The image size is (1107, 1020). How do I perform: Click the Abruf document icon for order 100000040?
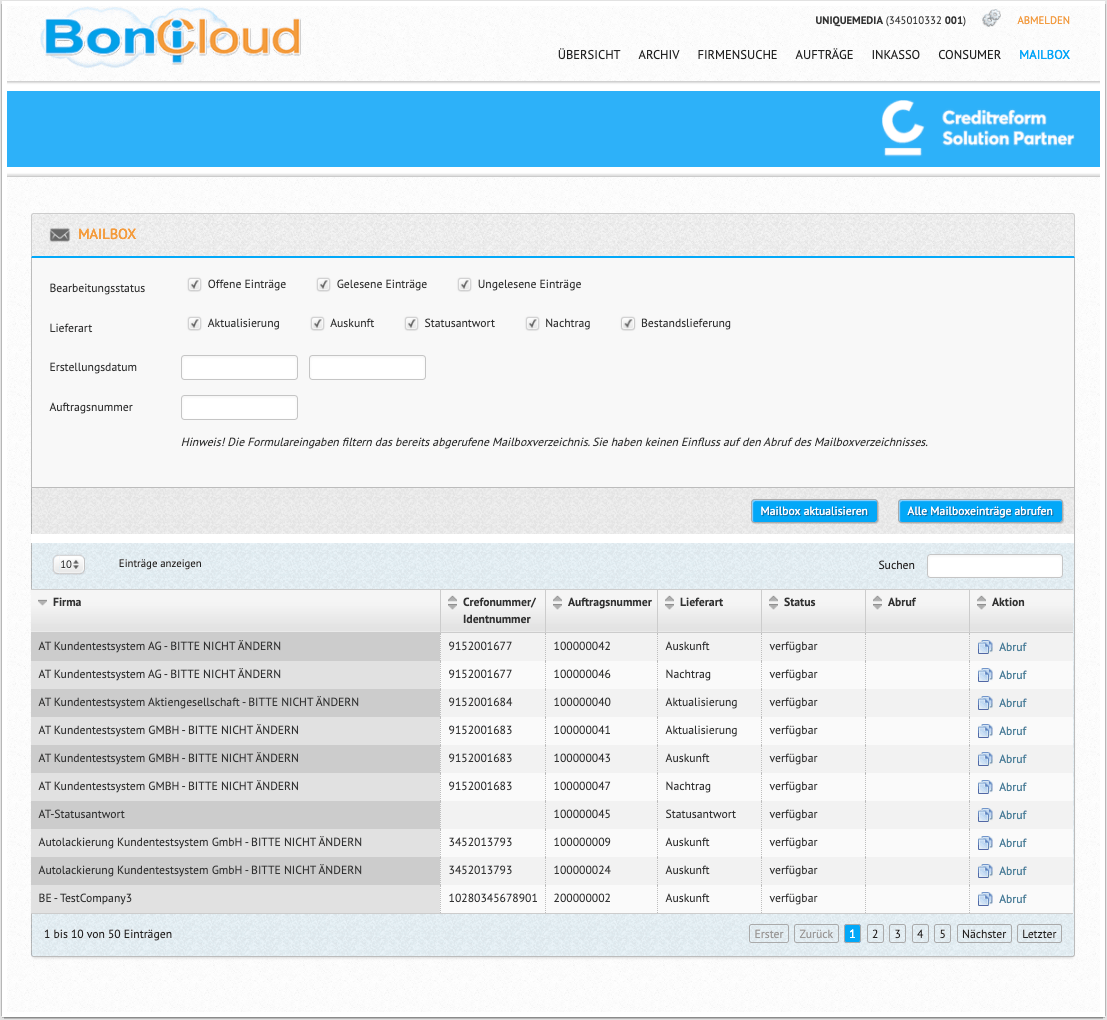[985, 703]
